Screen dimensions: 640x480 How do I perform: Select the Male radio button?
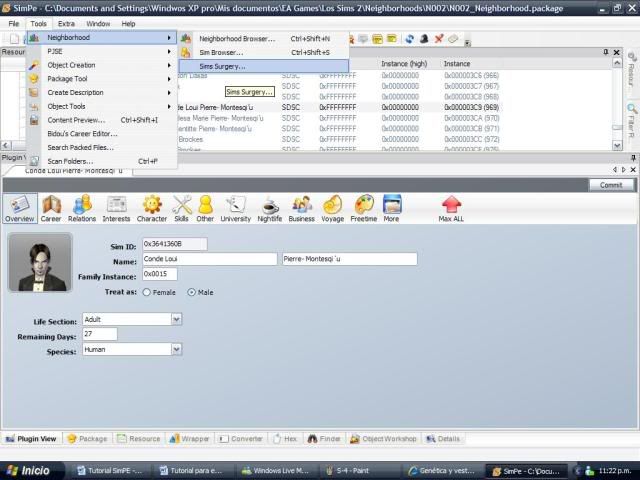tap(191, 292)
